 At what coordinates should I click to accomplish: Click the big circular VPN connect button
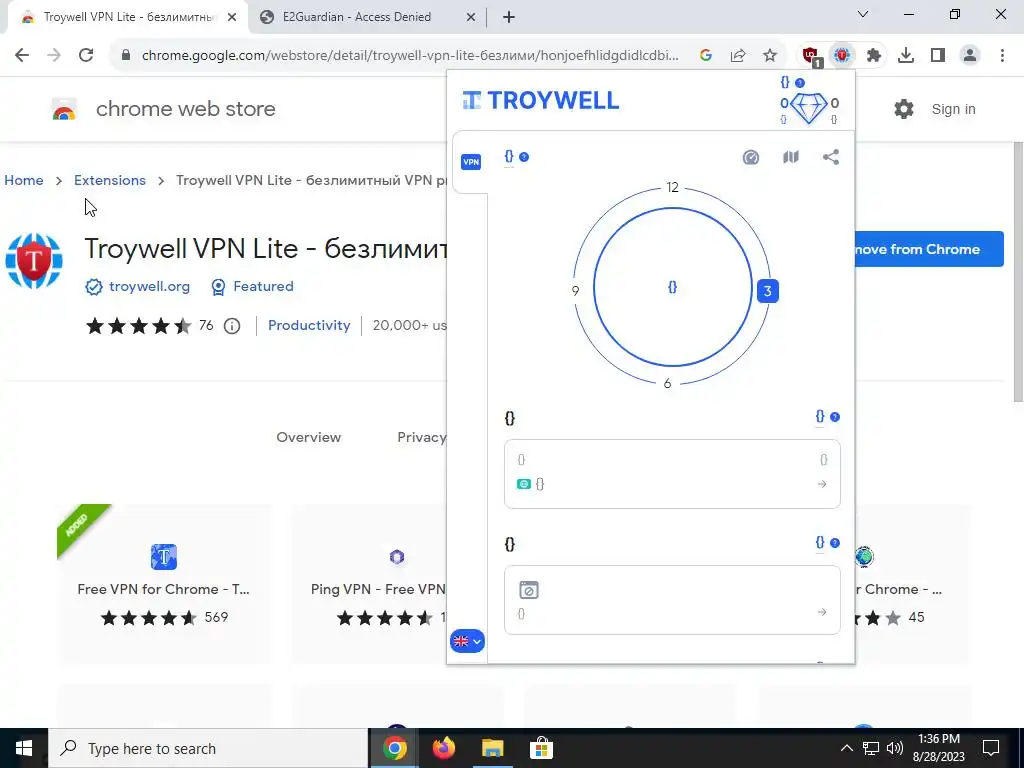[673, 287]
